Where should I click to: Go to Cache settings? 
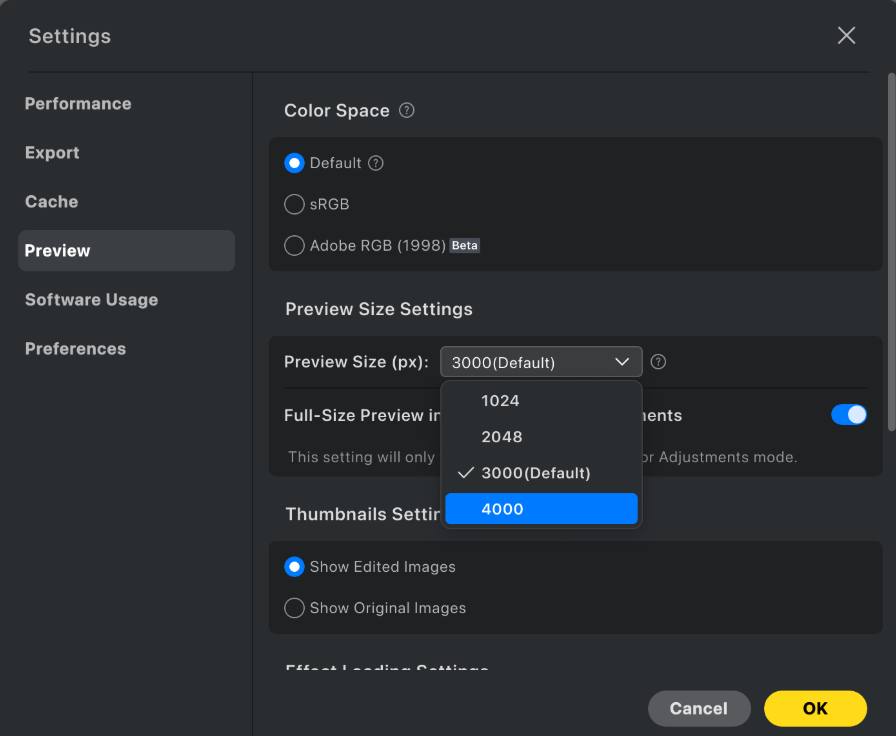[51, 201]
